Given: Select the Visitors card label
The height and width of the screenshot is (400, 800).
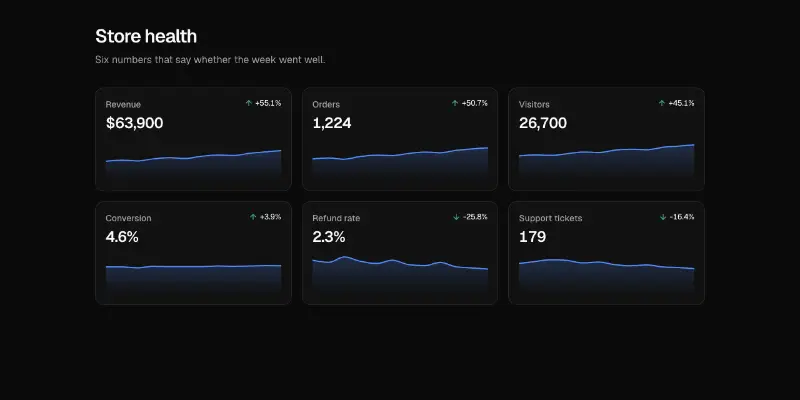Looking at the screenshot, I should coord(534,105).
